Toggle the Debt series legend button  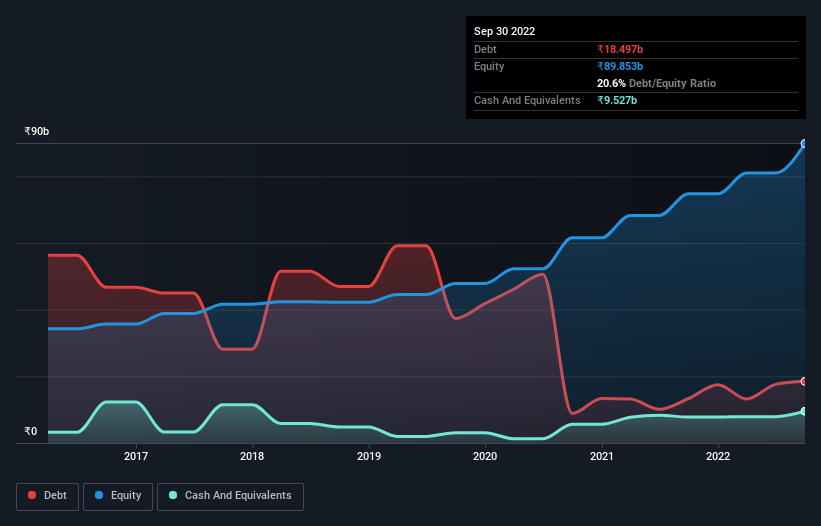coord(48,496)
